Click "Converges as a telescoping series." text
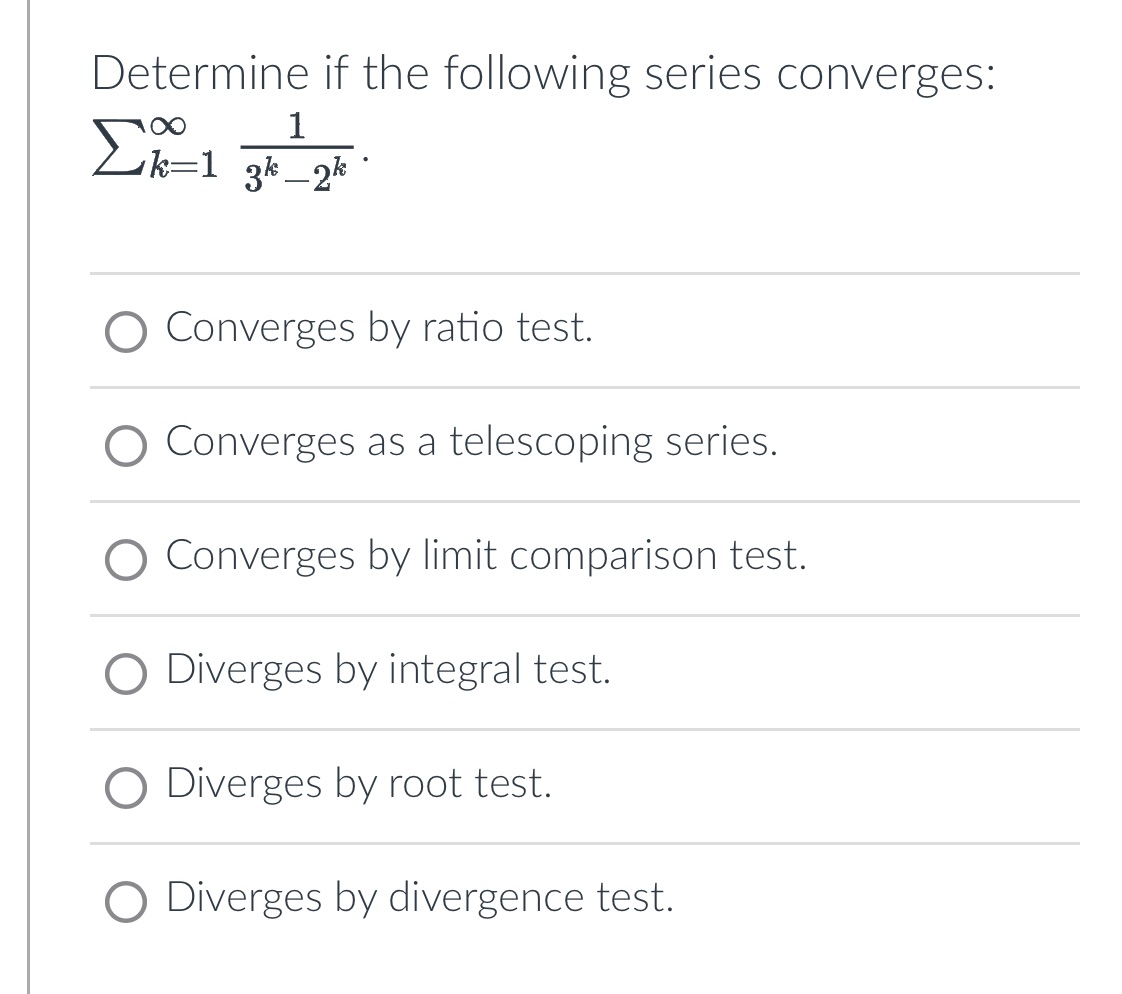The width and height of the screenshot is (1122, 994). (472, 442)
